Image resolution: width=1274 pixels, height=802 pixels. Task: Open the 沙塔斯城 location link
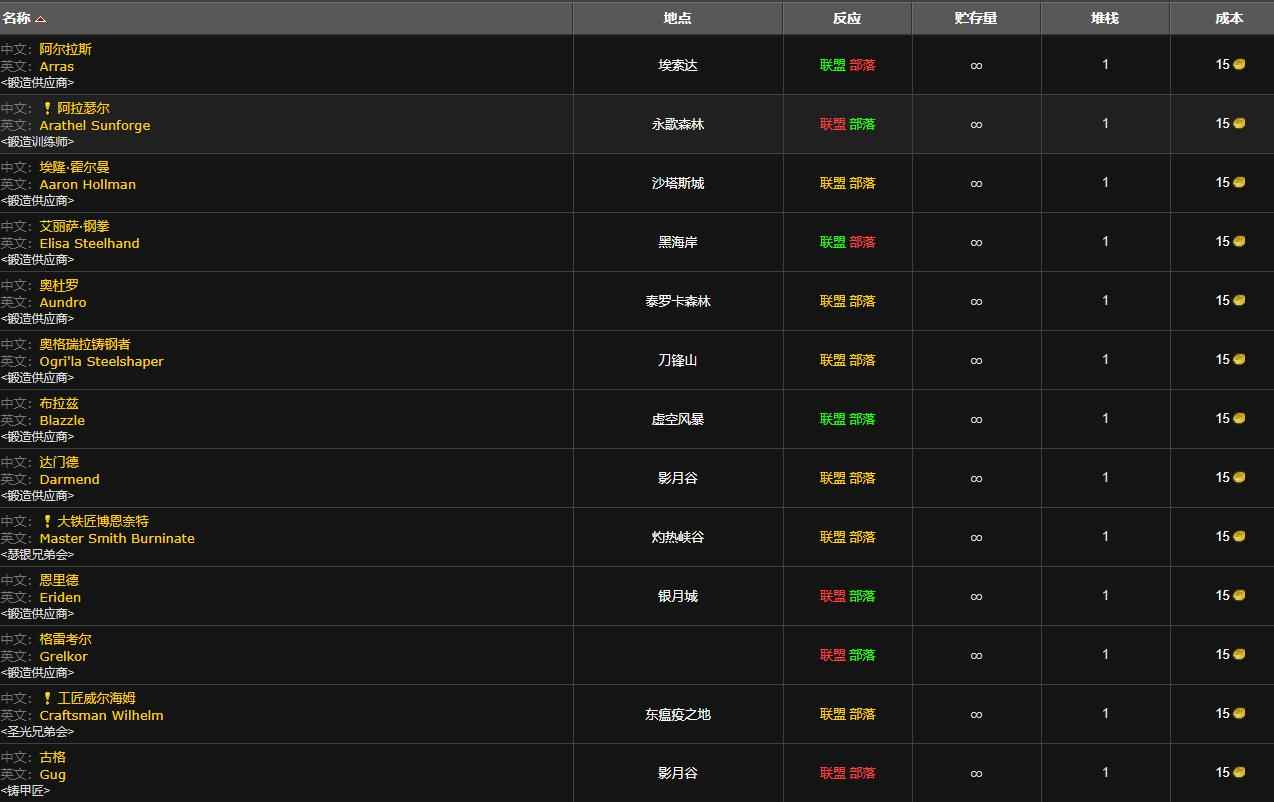click(x=677, y=183)
